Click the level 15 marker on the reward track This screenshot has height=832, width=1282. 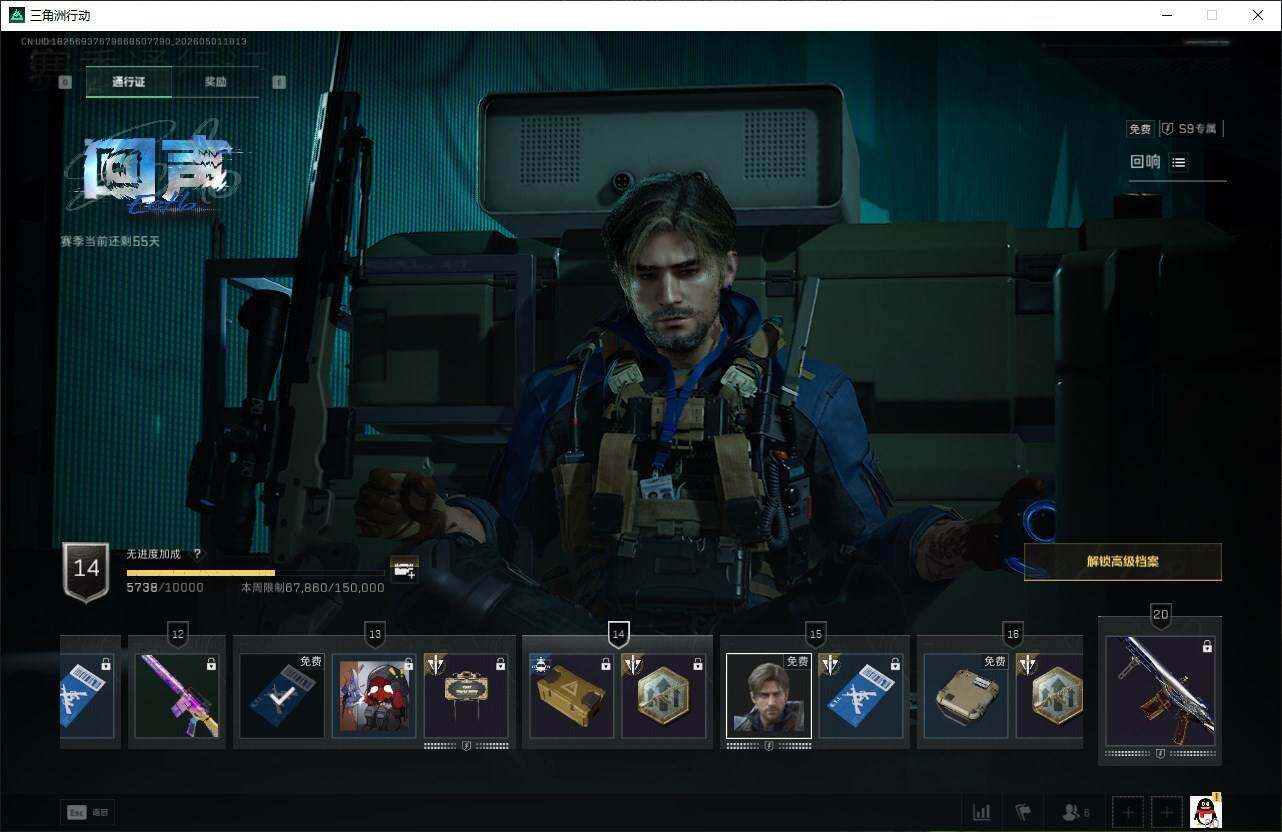pos(815,634)
